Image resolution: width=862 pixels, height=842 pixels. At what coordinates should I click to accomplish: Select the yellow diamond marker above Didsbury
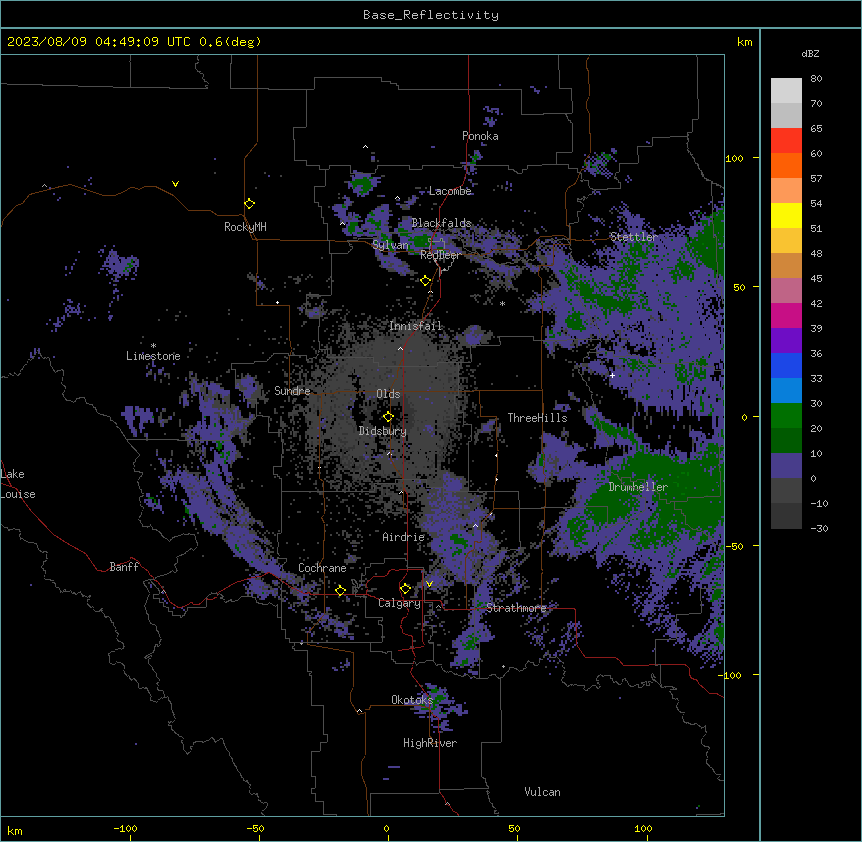pos(388,417)
